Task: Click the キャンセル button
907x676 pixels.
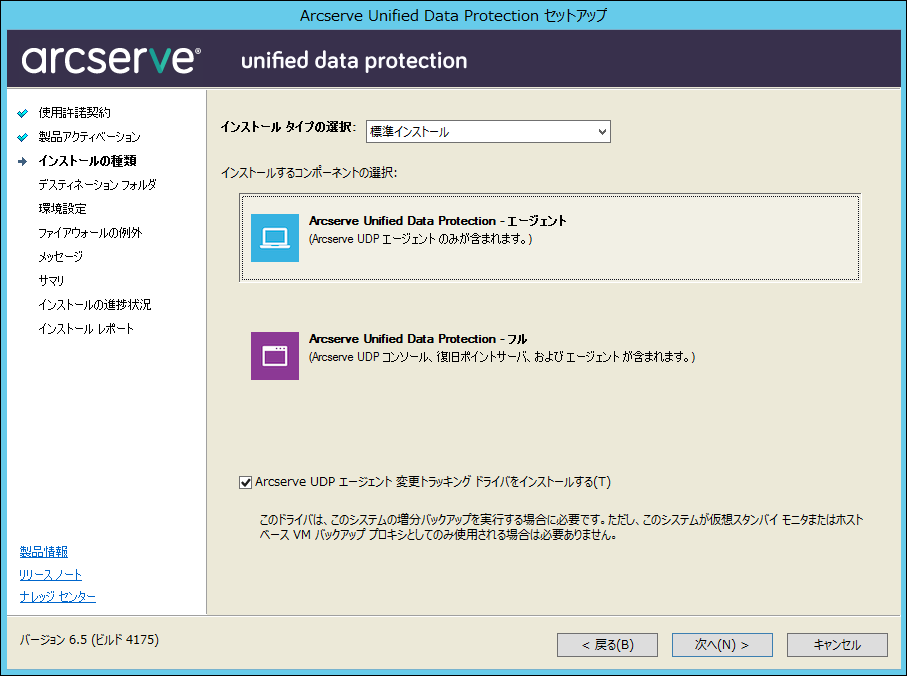Action: [837, 645]
